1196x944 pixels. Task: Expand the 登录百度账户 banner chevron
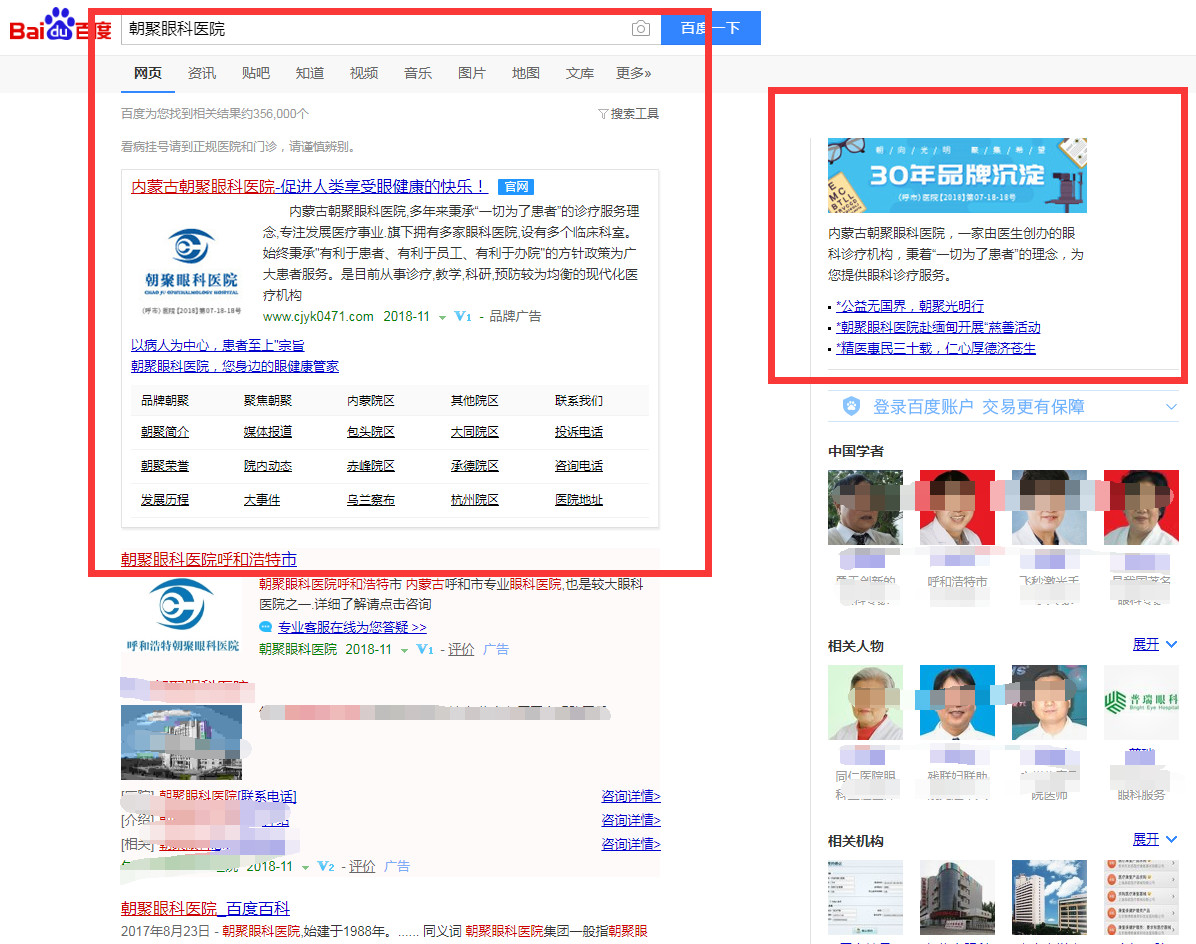[x=1172, y=407]
